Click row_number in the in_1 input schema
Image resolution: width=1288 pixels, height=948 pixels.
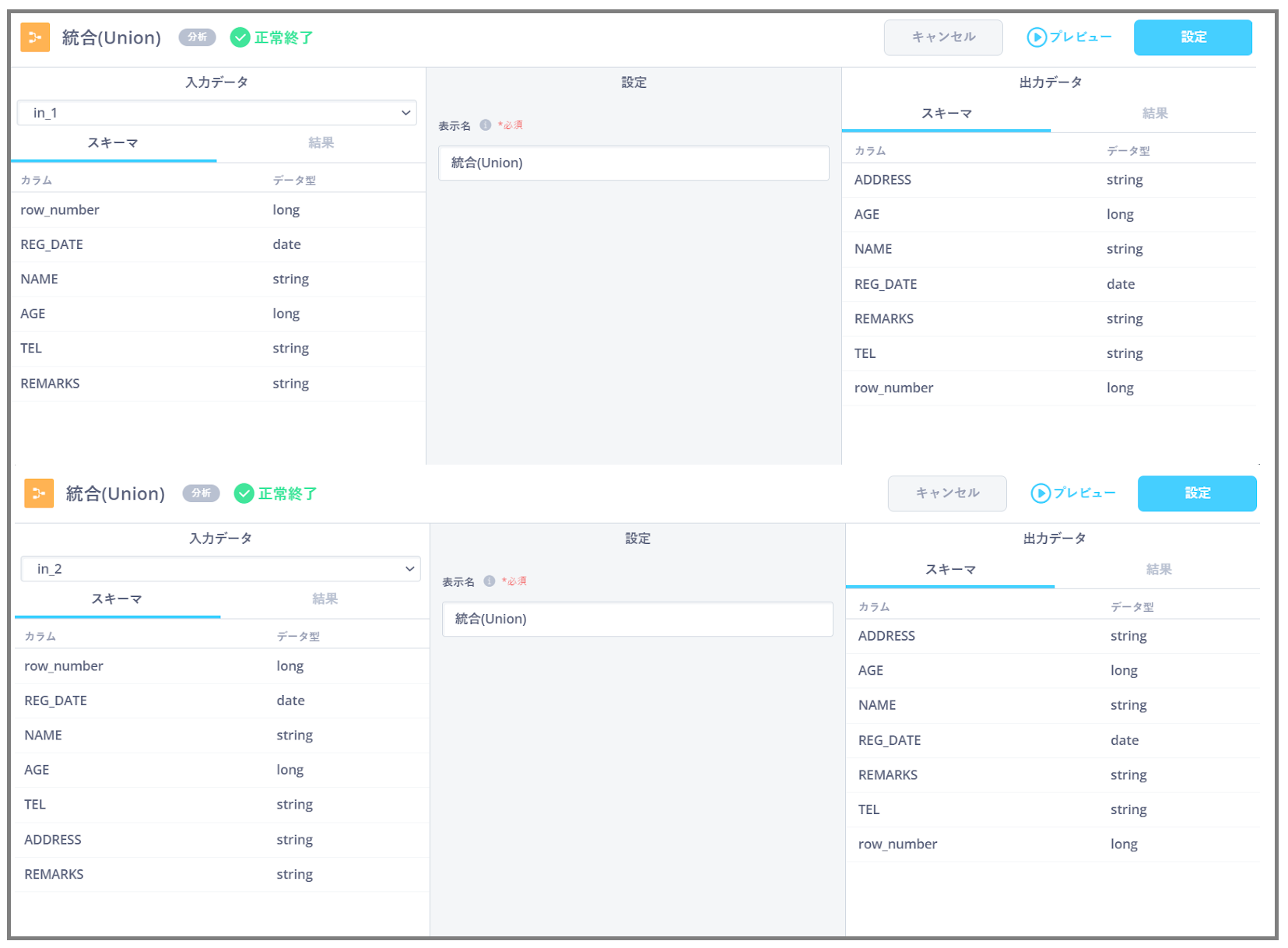coord(60,210)
